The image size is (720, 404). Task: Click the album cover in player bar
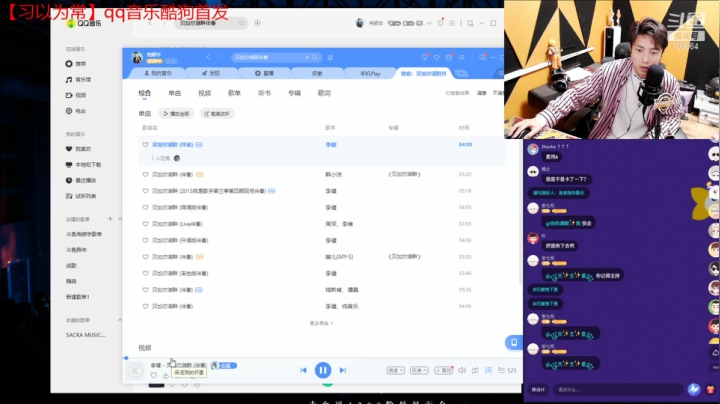click(x=135, y=370)
